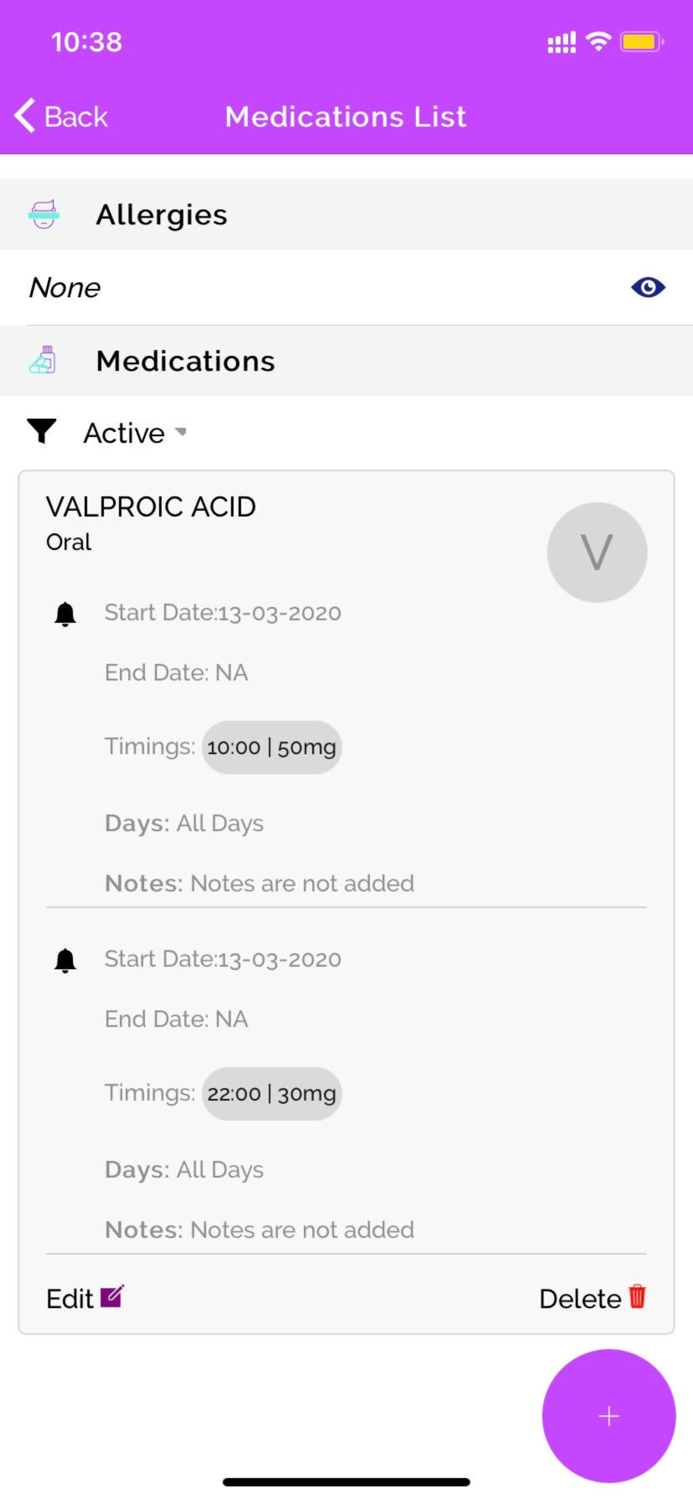
Task: Select the filter funnel icon
Action: coord(41,431)
